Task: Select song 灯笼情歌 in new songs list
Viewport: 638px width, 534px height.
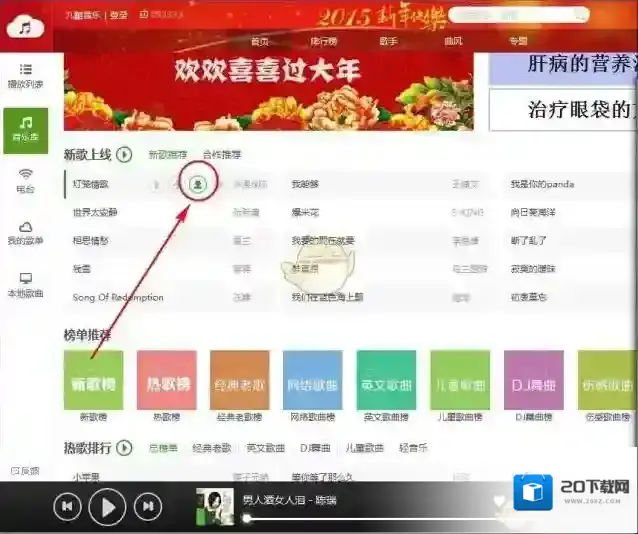Action: click(90, 184)
